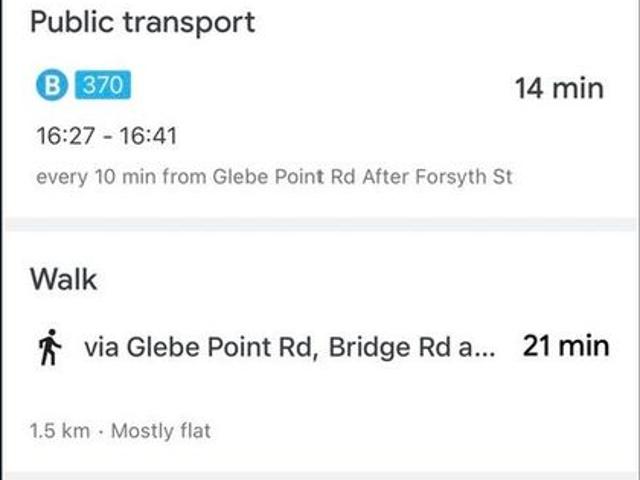Choose the via Glebe Point Rd walking route
The width and height of the screenshot is (640, 480).
(200, 347)
